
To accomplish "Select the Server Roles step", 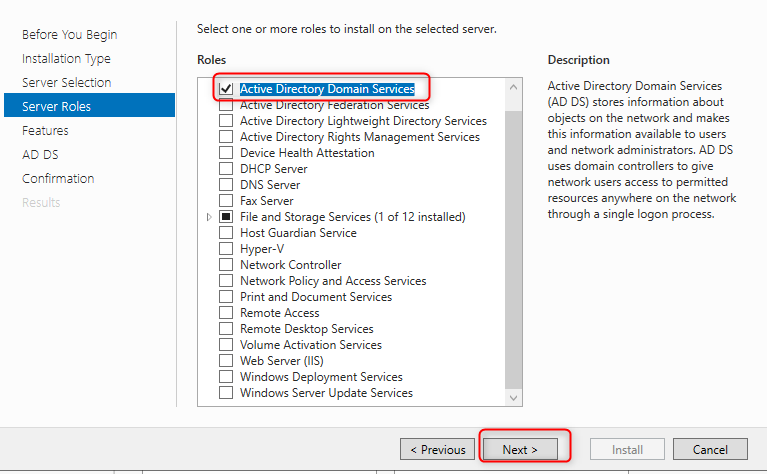I will (90, 105).
